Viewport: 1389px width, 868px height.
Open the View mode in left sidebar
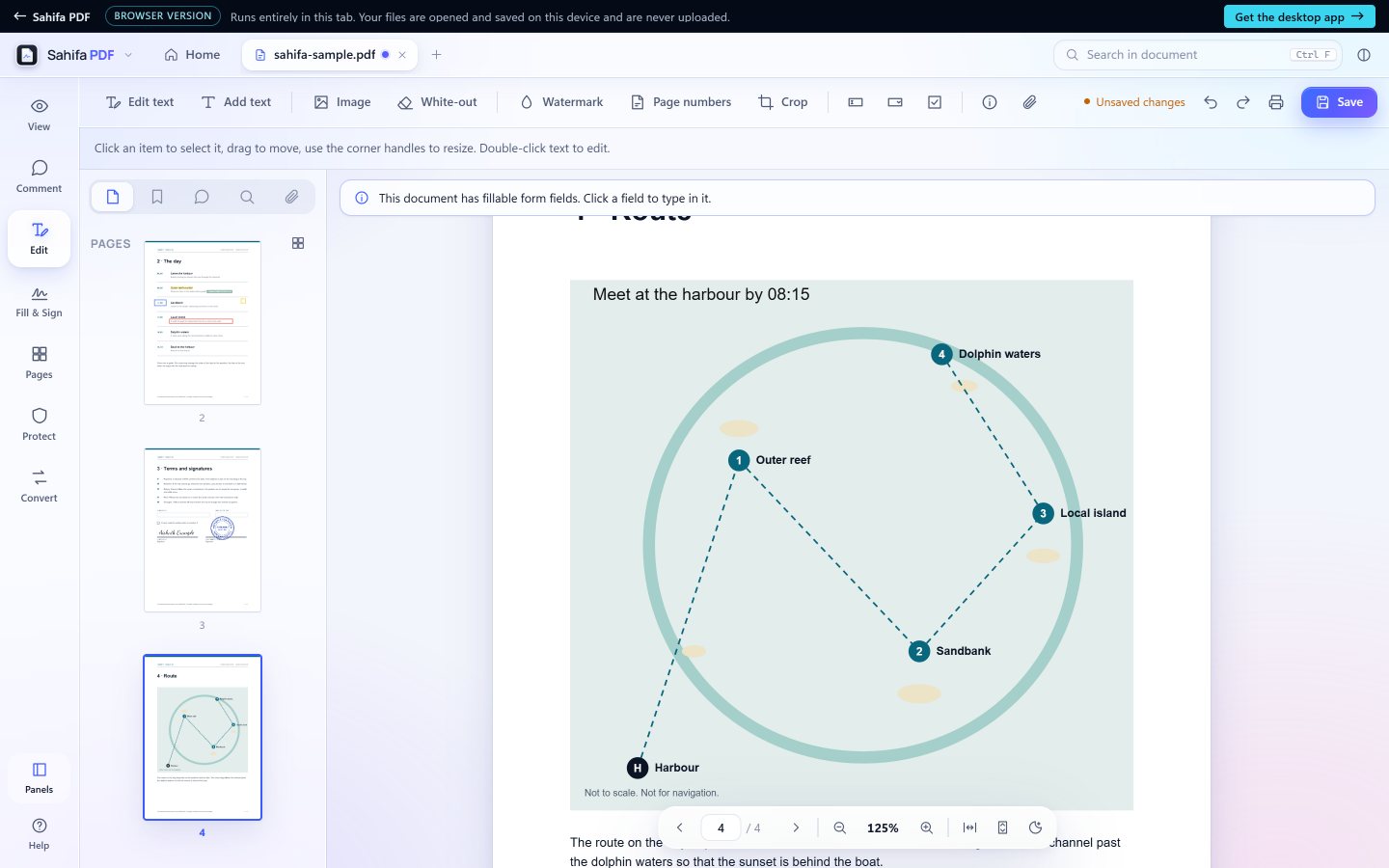click(39, 115)
